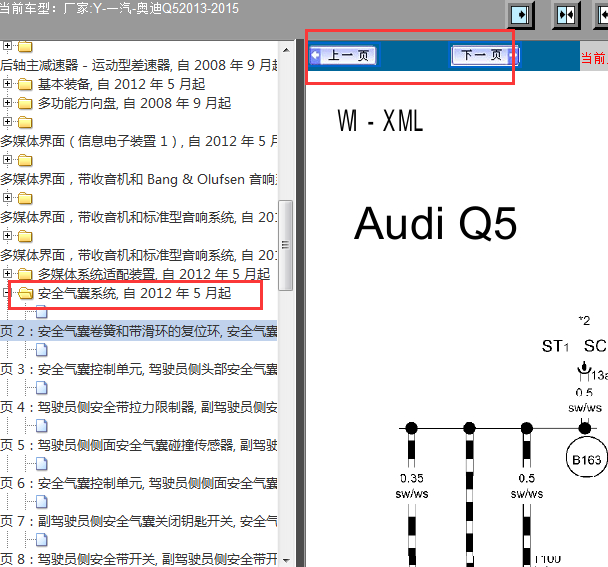Click W - XML heading text
Screen dimensions: 608x567
(x=380, y=121)
